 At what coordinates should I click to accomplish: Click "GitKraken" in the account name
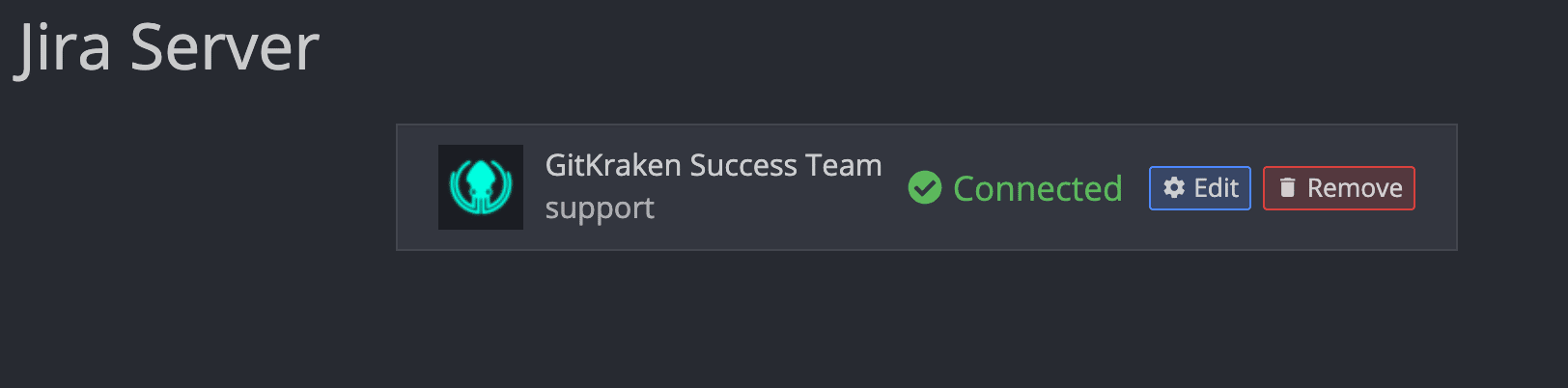tap(613, 166)
